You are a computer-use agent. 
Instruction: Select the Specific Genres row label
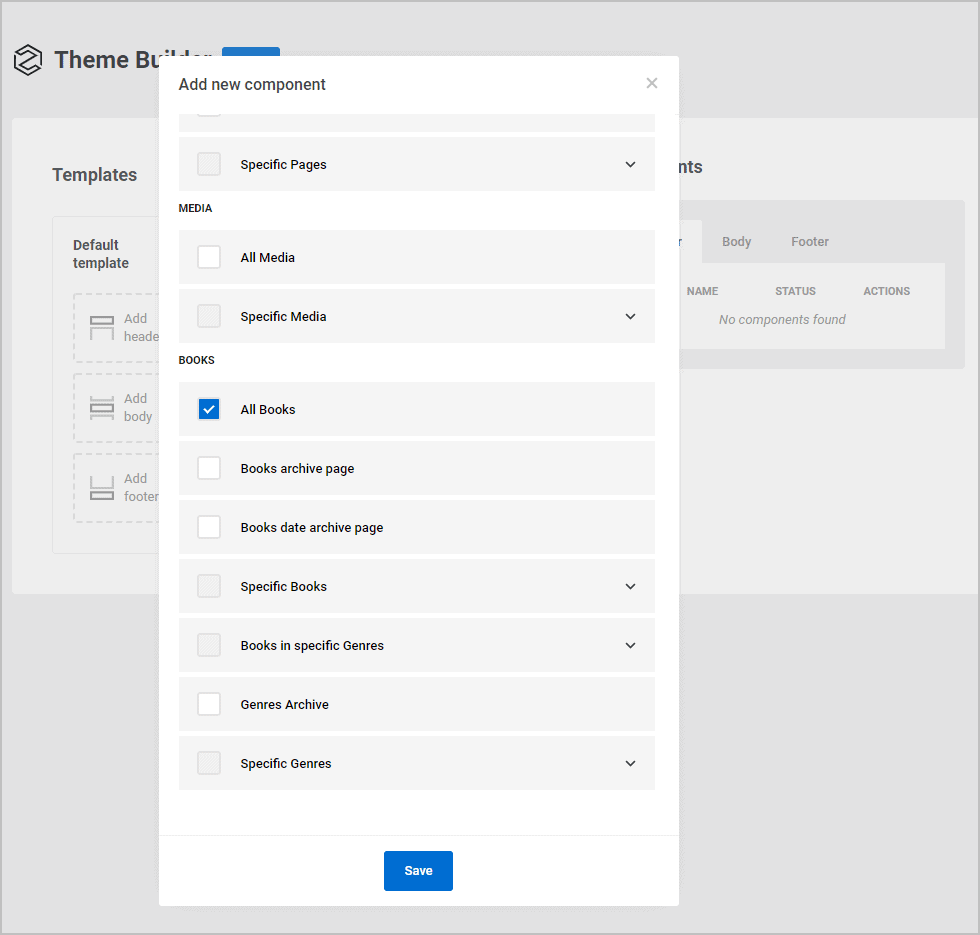coord(286,763)
